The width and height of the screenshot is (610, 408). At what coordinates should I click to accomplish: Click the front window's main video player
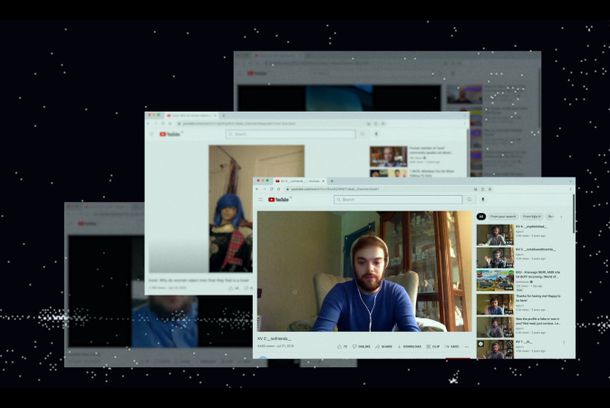(x=365, y=271)
